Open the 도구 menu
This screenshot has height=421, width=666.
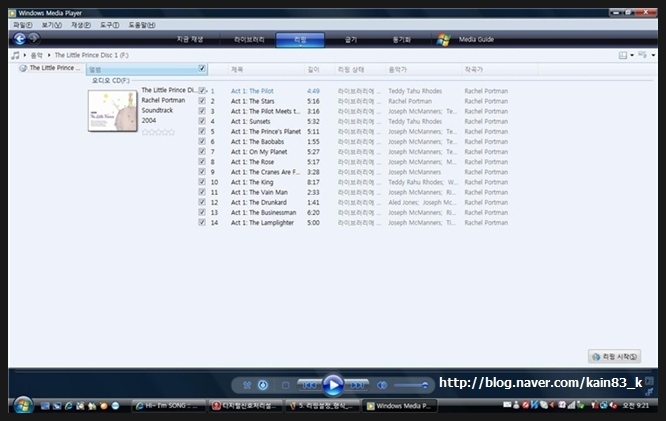(x=110, y=25)
